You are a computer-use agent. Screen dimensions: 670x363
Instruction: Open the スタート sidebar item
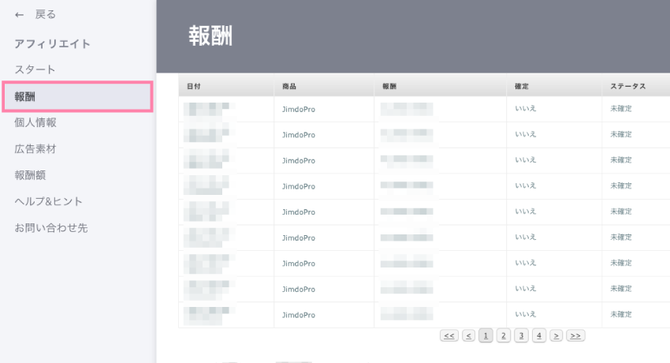click(x=35, y=70)
